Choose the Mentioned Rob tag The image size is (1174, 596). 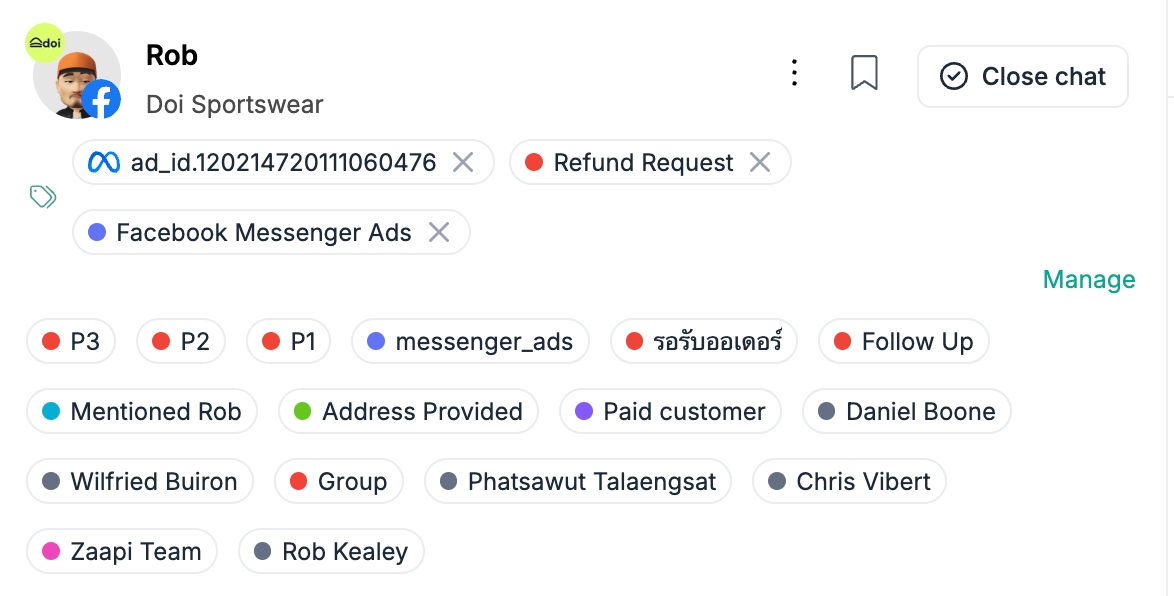pos(142,412)
